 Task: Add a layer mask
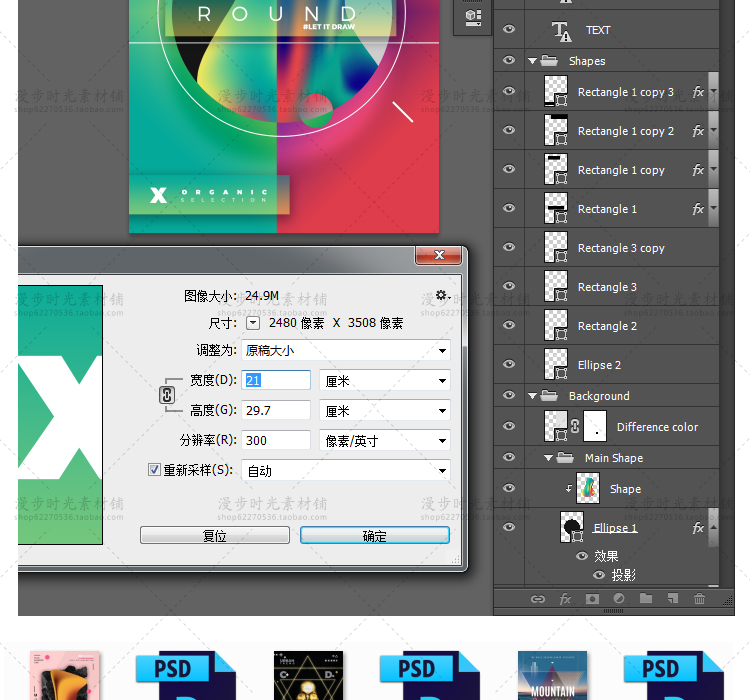click(592, 599)
